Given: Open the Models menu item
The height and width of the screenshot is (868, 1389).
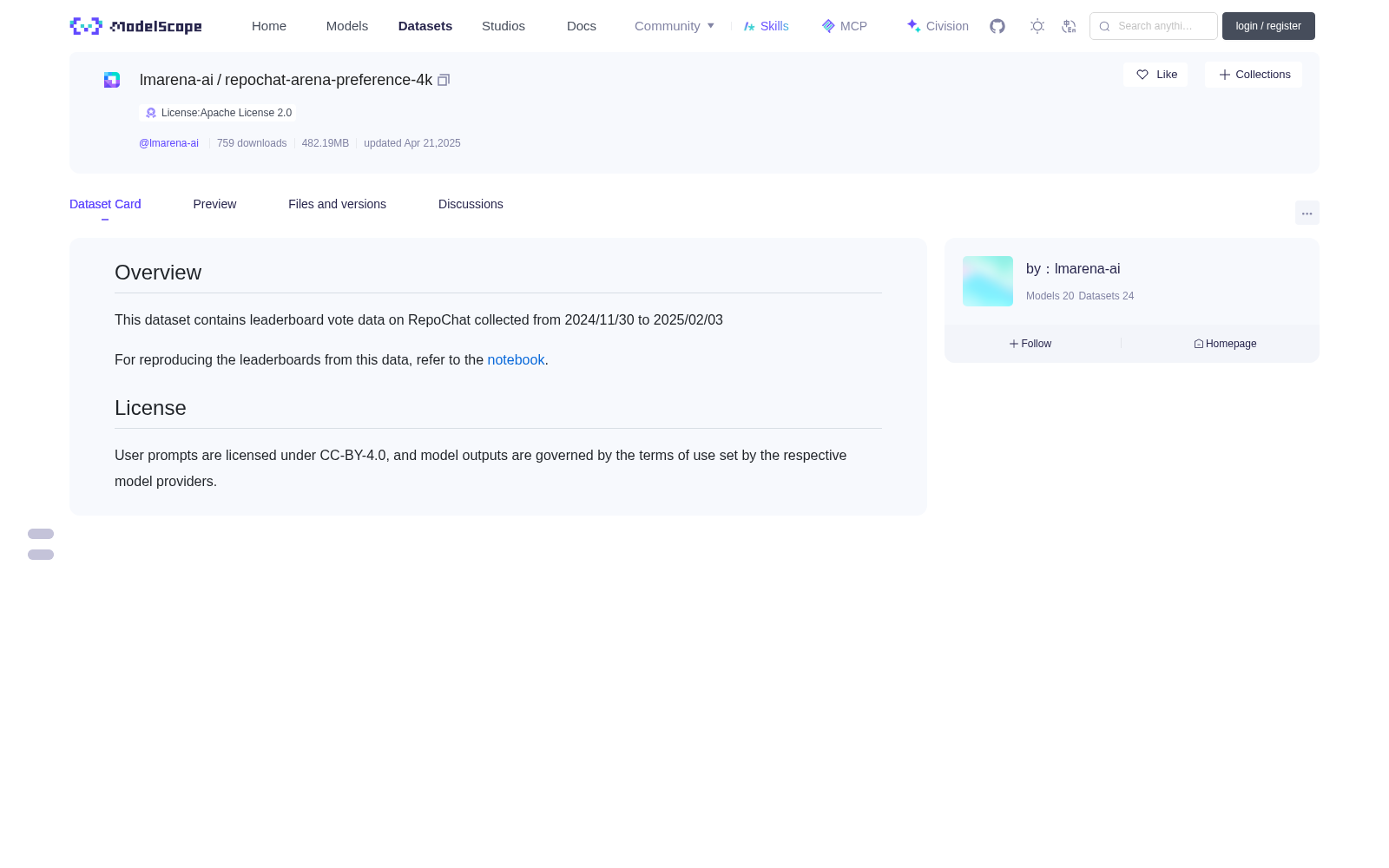Looking at the screenshot, I should (347, 26).
